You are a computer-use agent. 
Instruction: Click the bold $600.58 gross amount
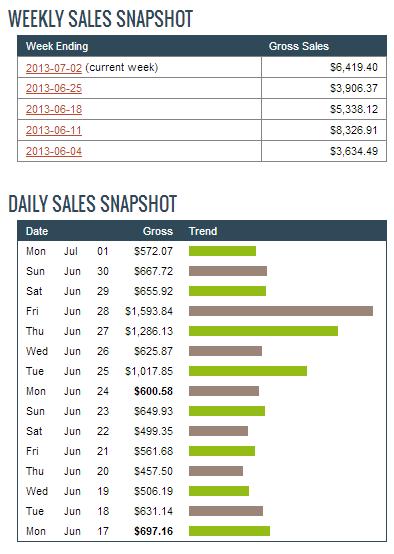pos(153,391)
